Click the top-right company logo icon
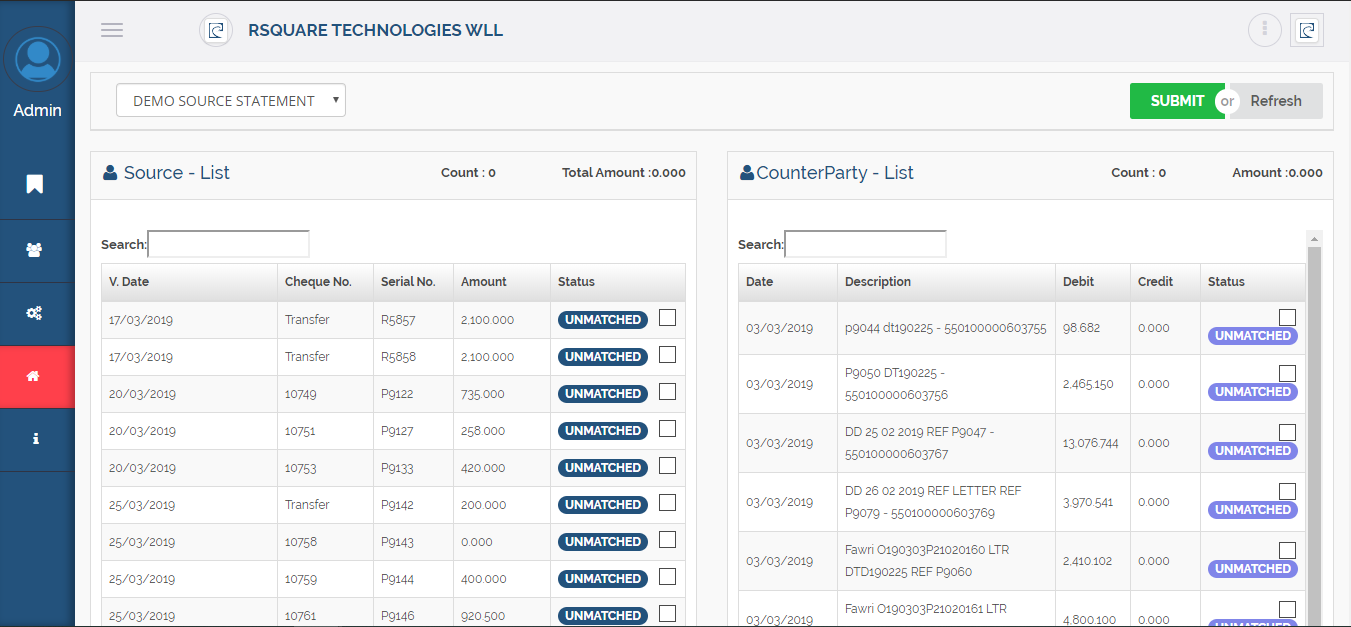 point(1306,30)
